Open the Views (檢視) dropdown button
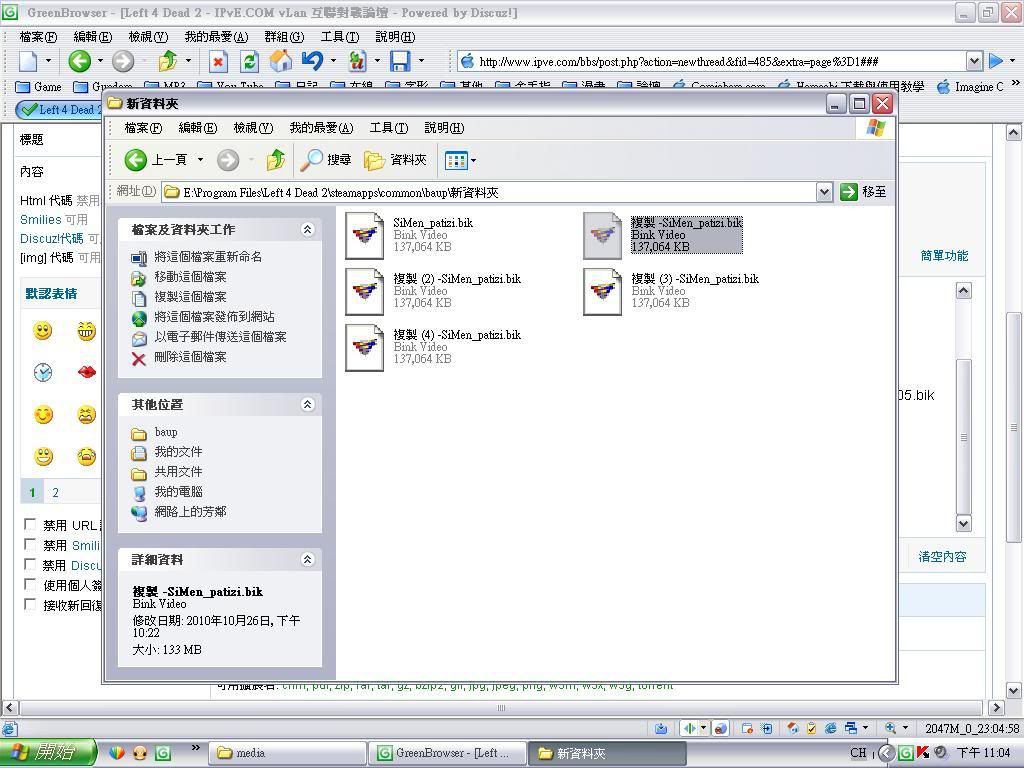Viewport: 1024px width, 768px height. [x=460, y=160]
